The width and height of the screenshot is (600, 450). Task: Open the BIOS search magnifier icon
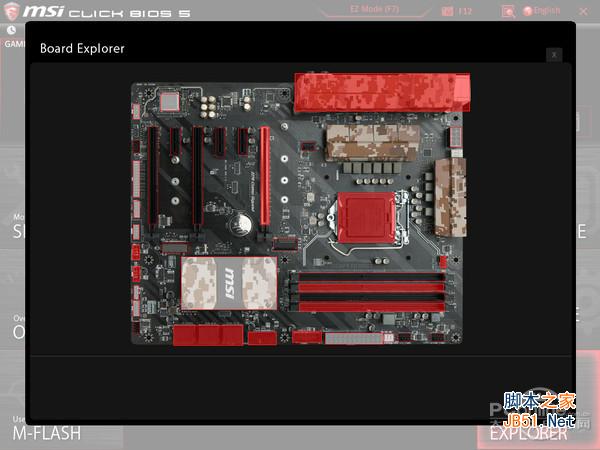(508, 11)
